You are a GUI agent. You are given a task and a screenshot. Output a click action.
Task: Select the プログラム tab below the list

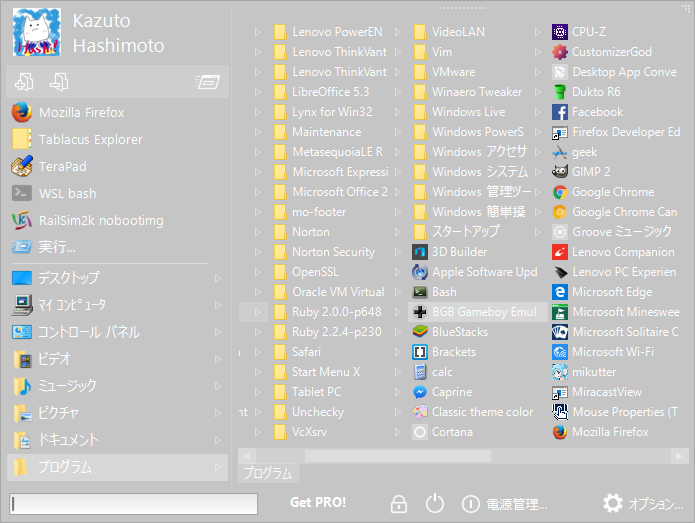[x=268, y=473]
